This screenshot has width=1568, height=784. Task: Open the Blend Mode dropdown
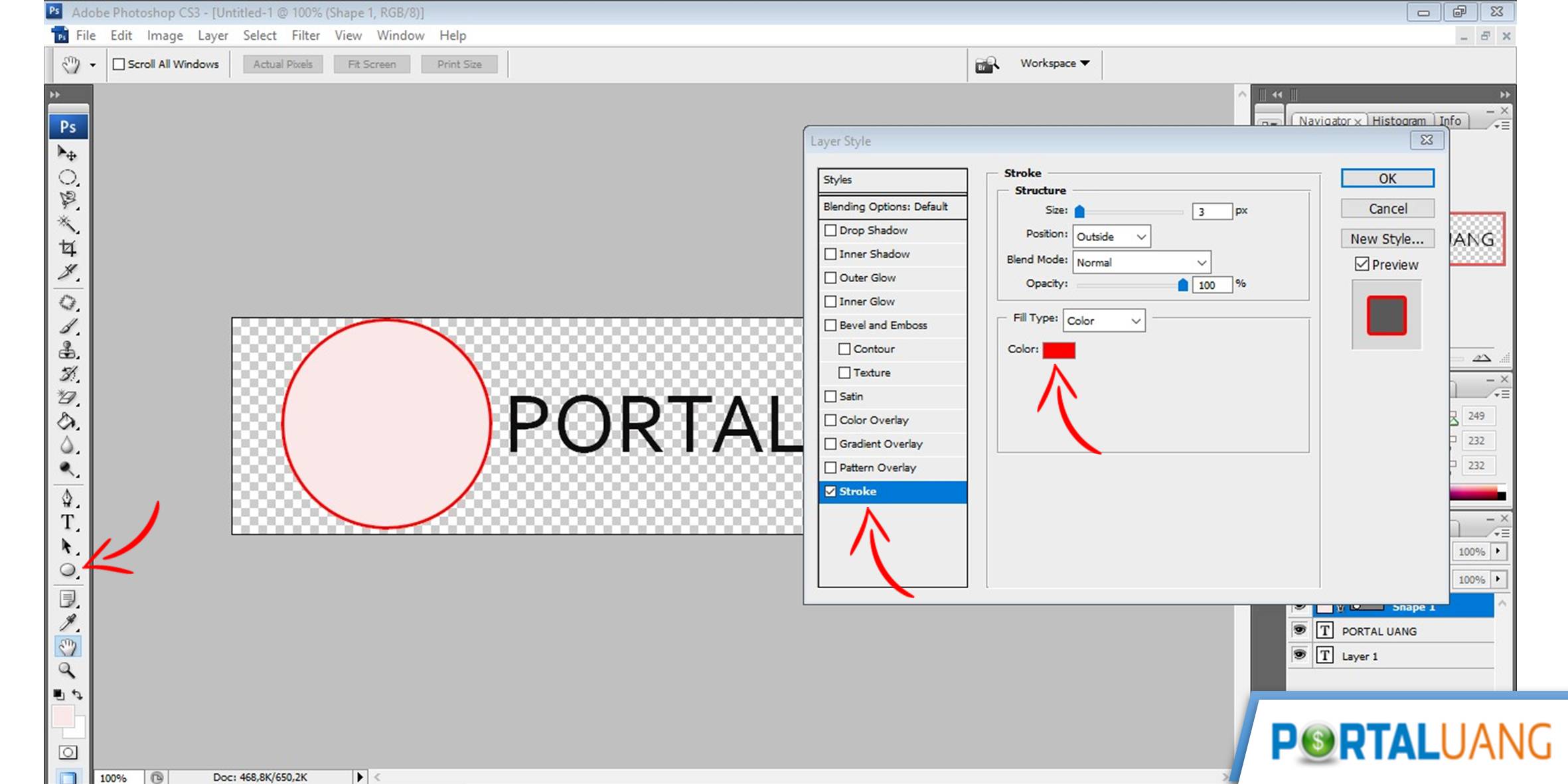[x=1140, y=262]
